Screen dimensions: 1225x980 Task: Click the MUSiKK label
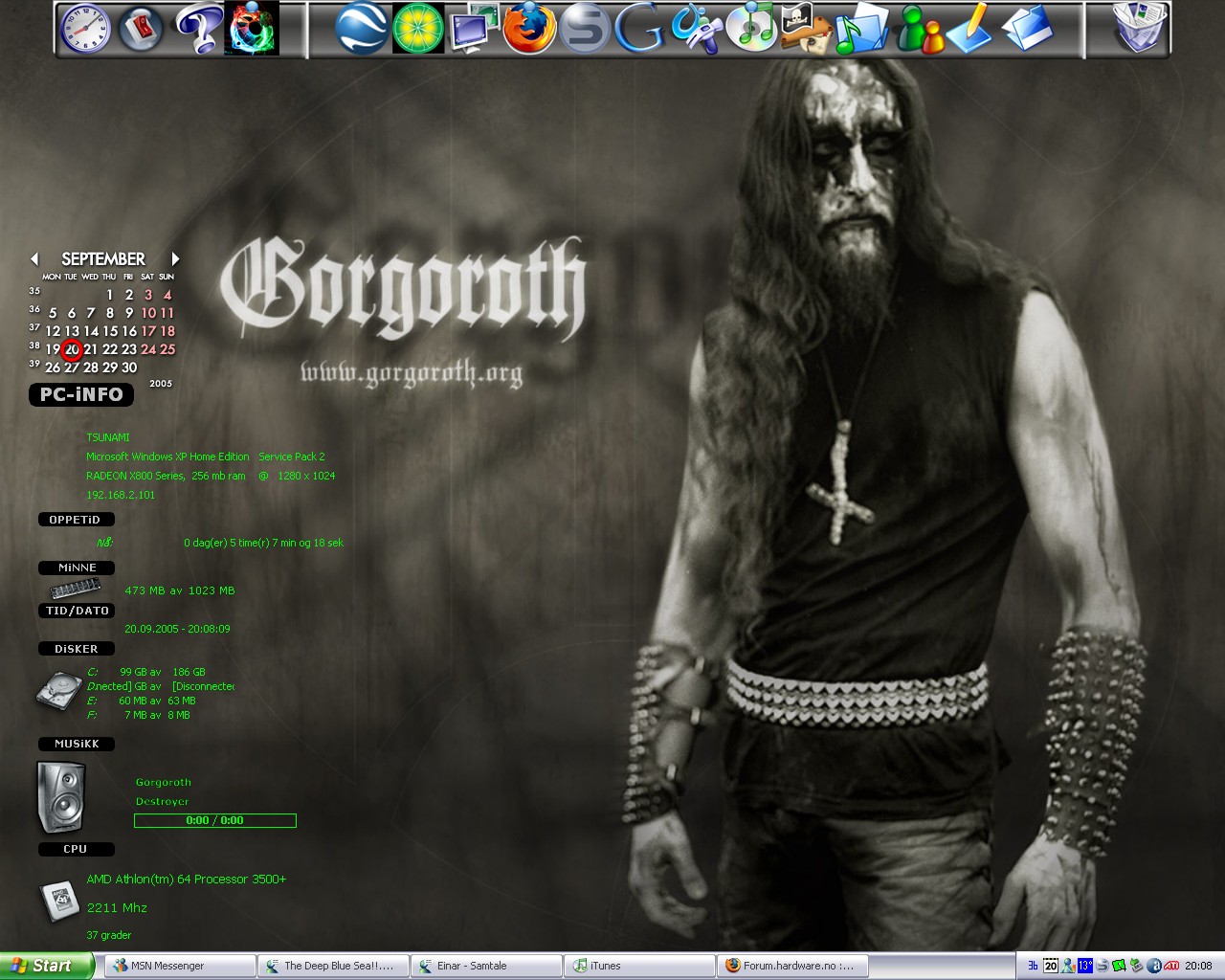pos(77,744)
